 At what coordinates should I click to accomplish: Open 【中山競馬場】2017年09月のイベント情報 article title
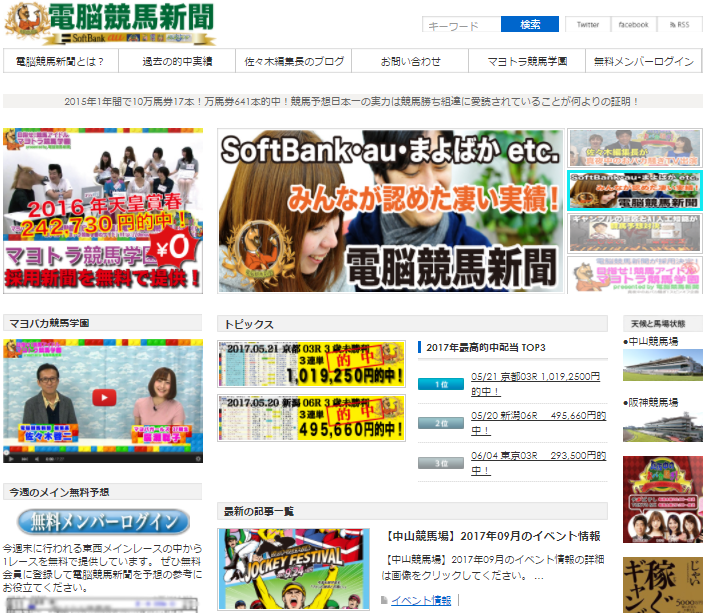coord(493,536)
